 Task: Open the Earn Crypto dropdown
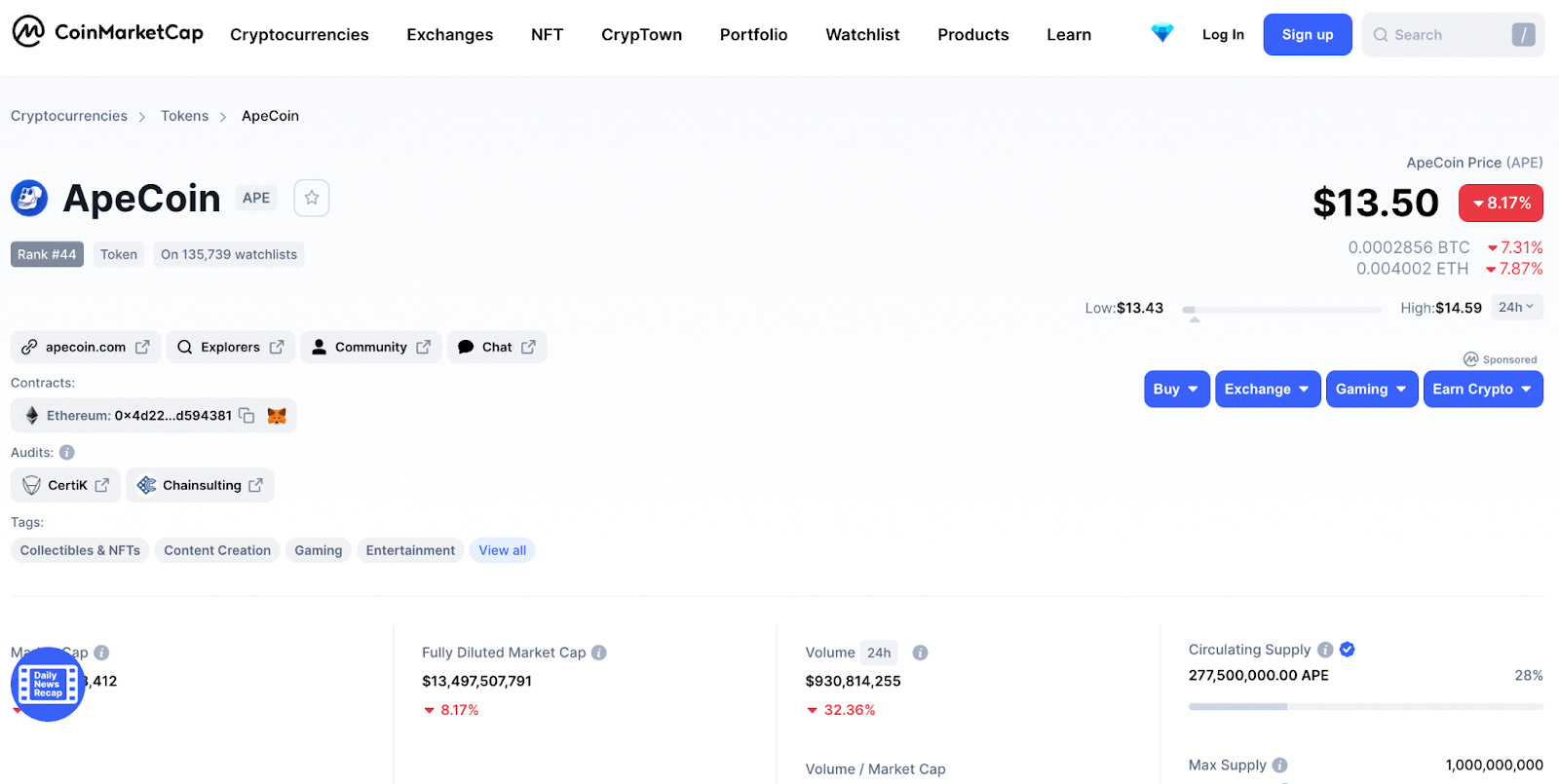(x=1483, y=389)
